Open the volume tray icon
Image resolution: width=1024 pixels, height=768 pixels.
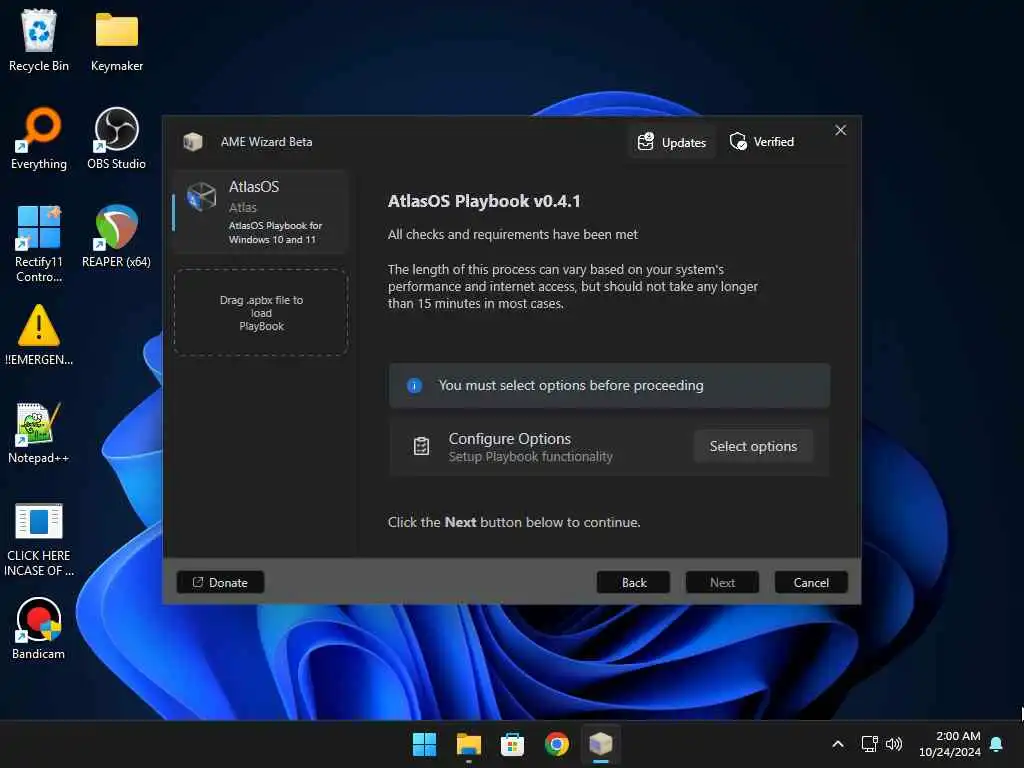[894, 744]
